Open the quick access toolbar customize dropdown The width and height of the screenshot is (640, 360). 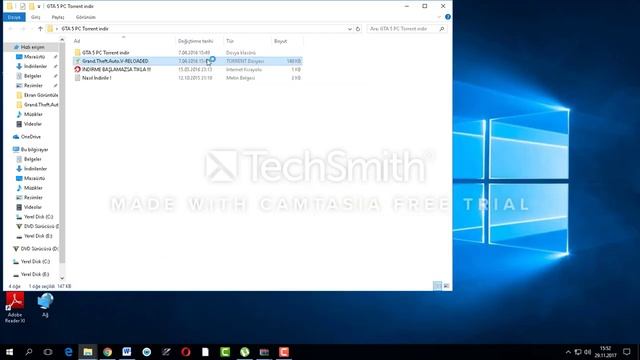[39, 7]
